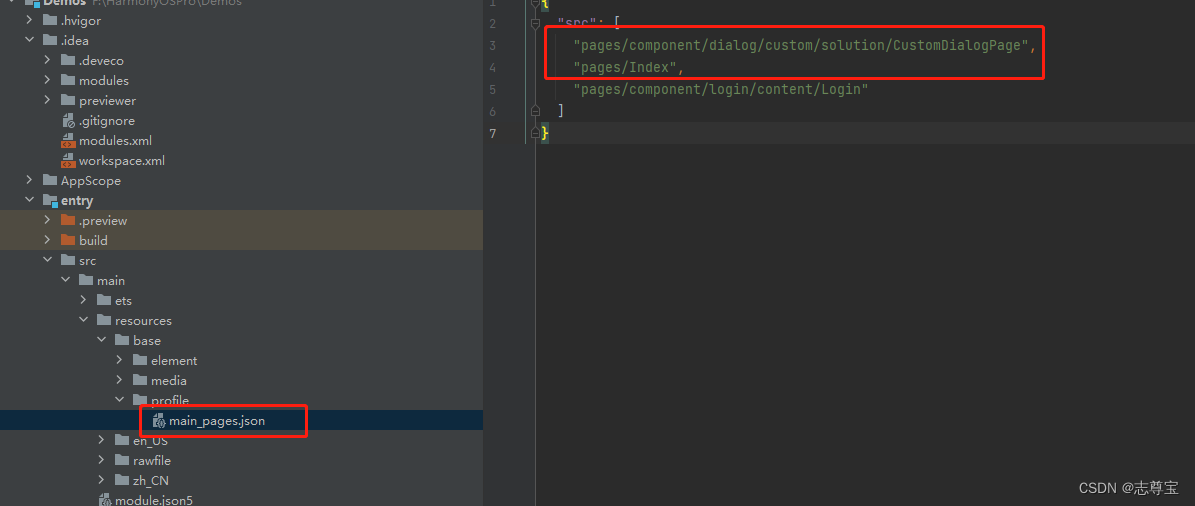Click the profile folder icon
1195x506 pixels.
140,400
